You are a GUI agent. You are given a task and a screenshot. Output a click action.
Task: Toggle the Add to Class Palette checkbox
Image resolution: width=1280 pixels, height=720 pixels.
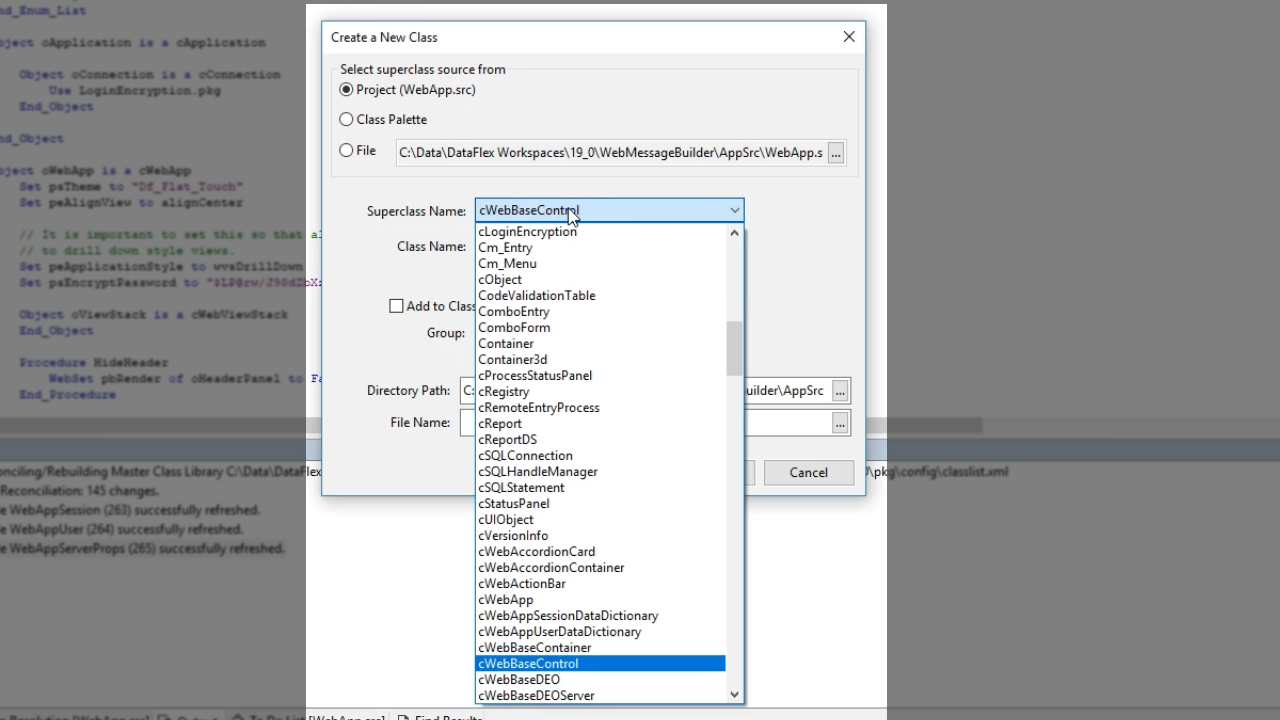(397, 306)
